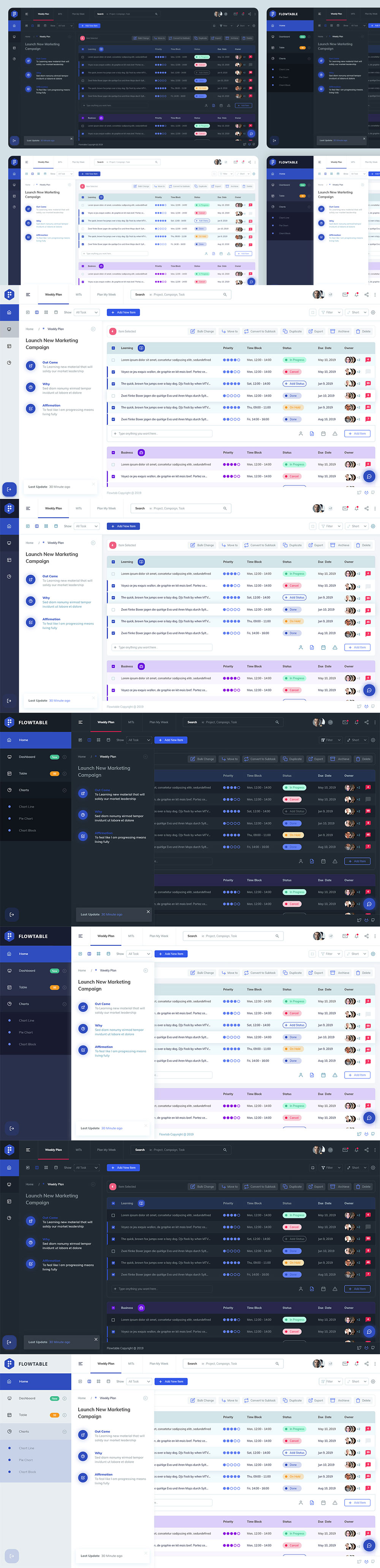
Task: Click Bulk Change in light-sidebar mockup
Action: tap(202, 1400)
